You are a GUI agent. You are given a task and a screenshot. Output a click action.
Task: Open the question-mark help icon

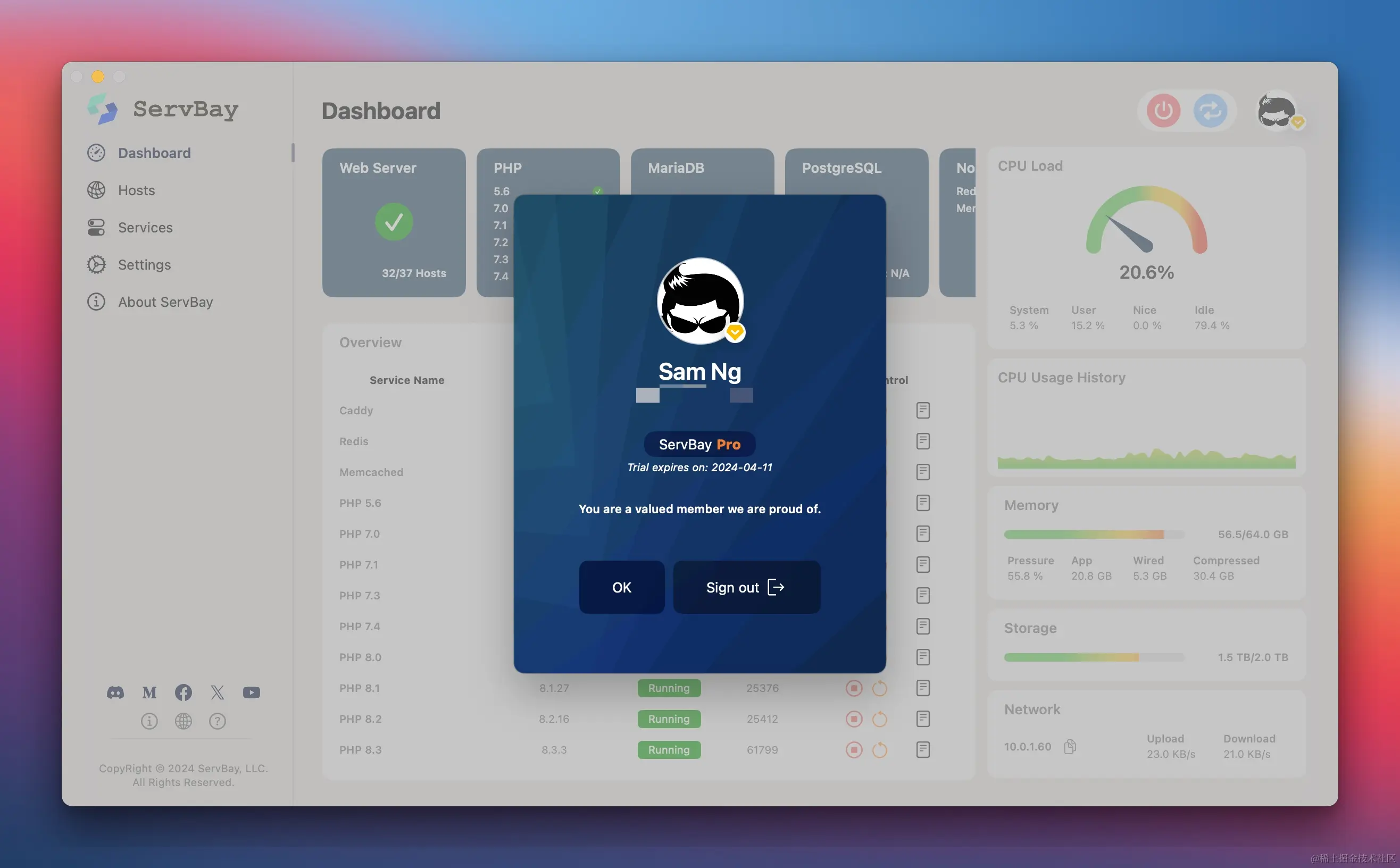click(x=217, y=721)
